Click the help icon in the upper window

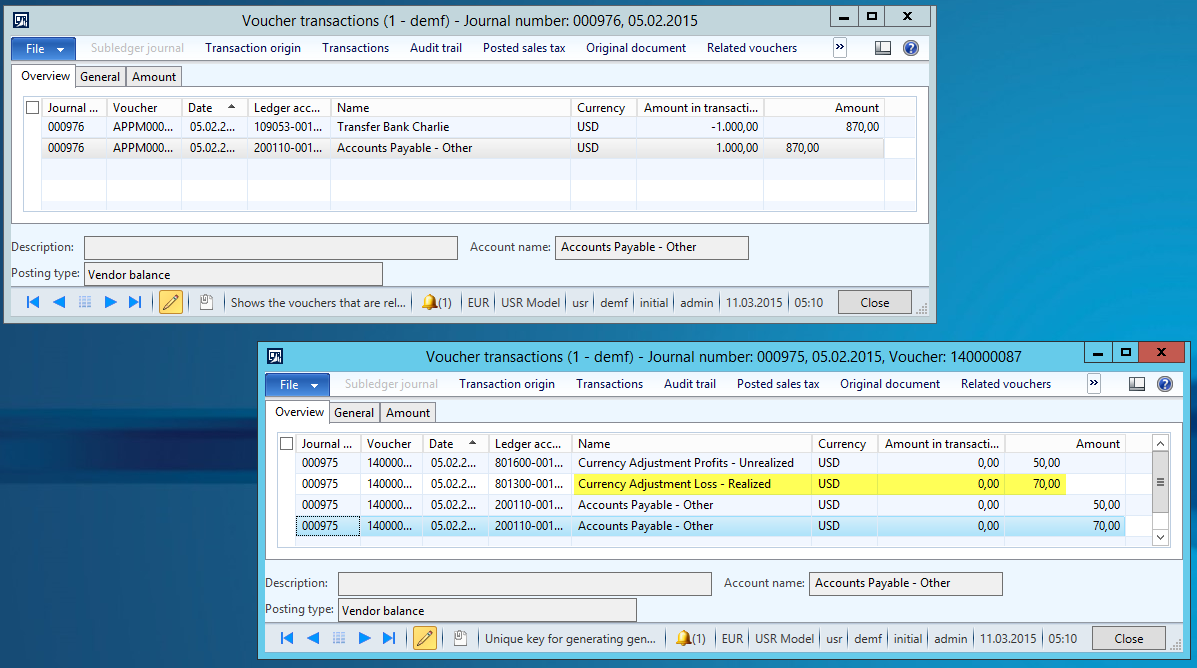point(910,48)
